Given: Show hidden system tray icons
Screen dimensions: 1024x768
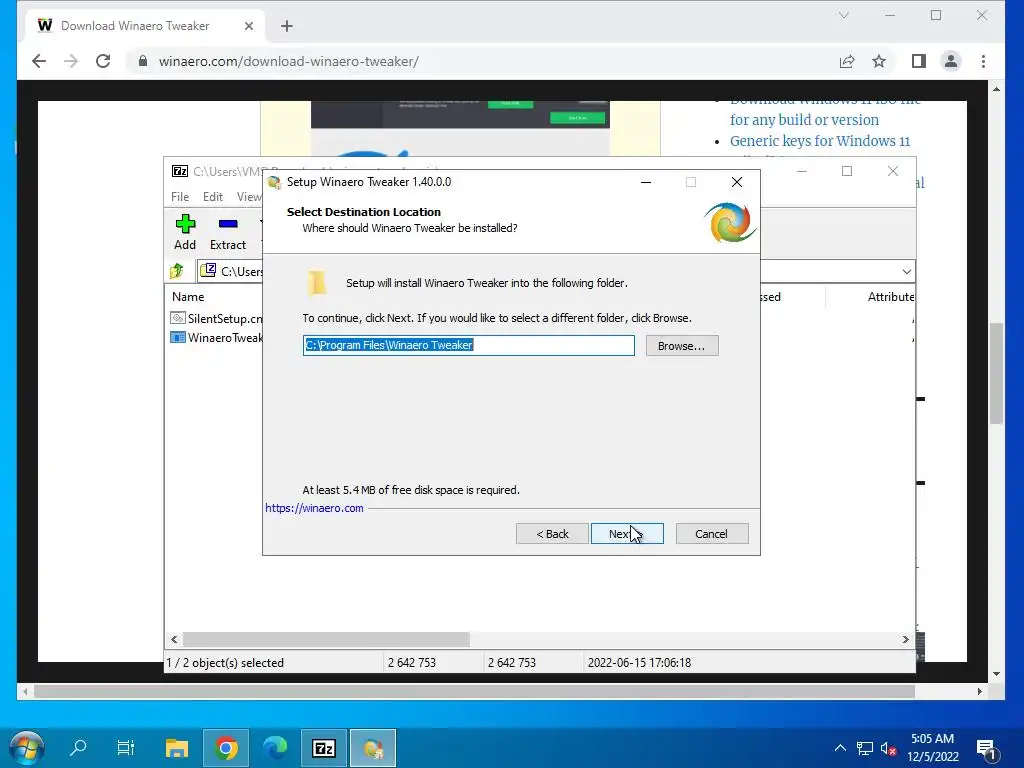Looking at the screenshot, I should (x=840, y=748).
